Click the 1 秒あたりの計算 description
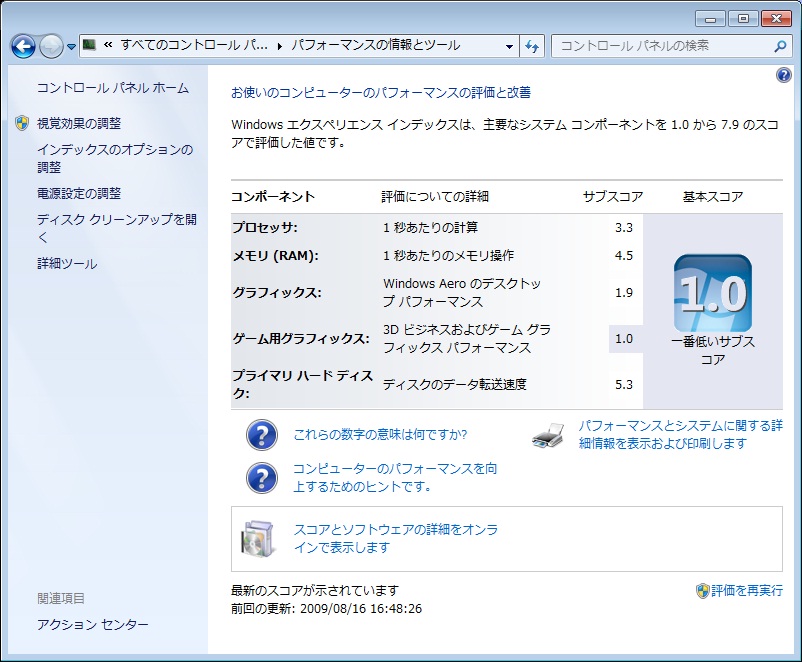The width and height of the screenshot is (802, 662). [430, 228]
